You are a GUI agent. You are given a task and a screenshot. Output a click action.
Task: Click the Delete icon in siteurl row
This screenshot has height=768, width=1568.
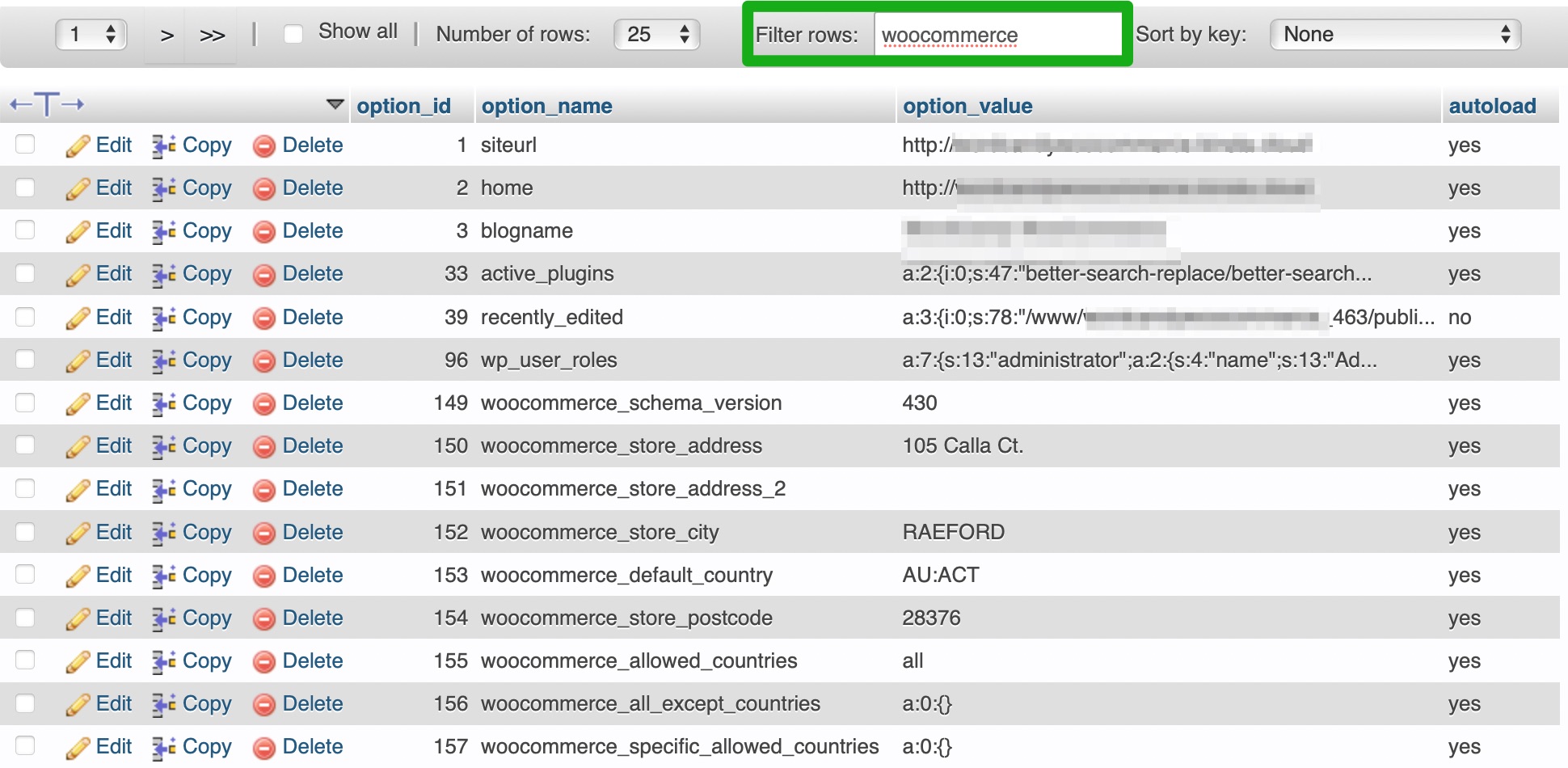263,146
